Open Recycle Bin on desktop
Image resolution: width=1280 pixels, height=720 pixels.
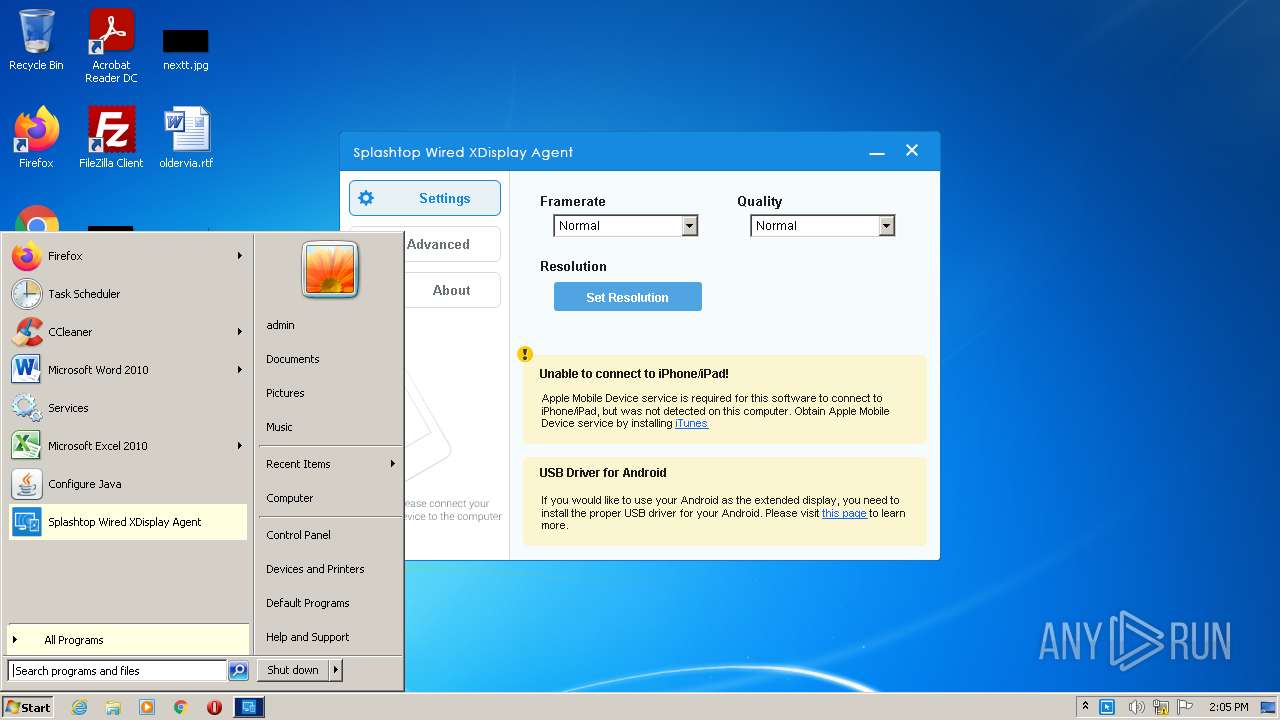[36, 40]
